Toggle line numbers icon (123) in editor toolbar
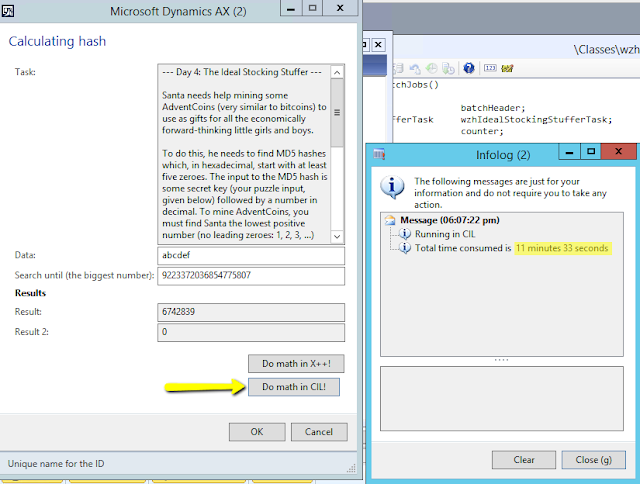 tap(490, 68)
